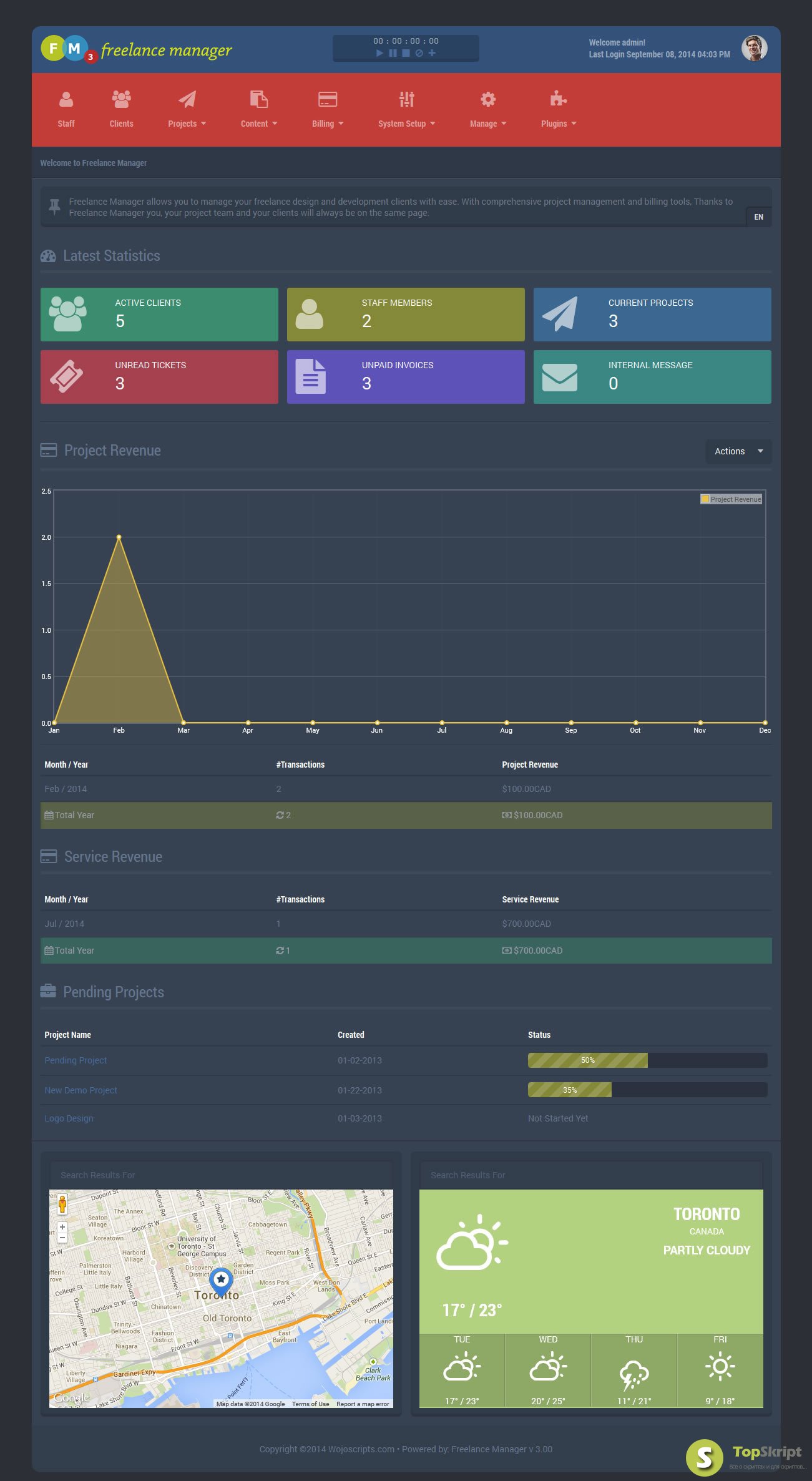This screenshot has height=1481, width=812.
Task: Click the Projects paper-plane icon
Action: coord(187,99)
